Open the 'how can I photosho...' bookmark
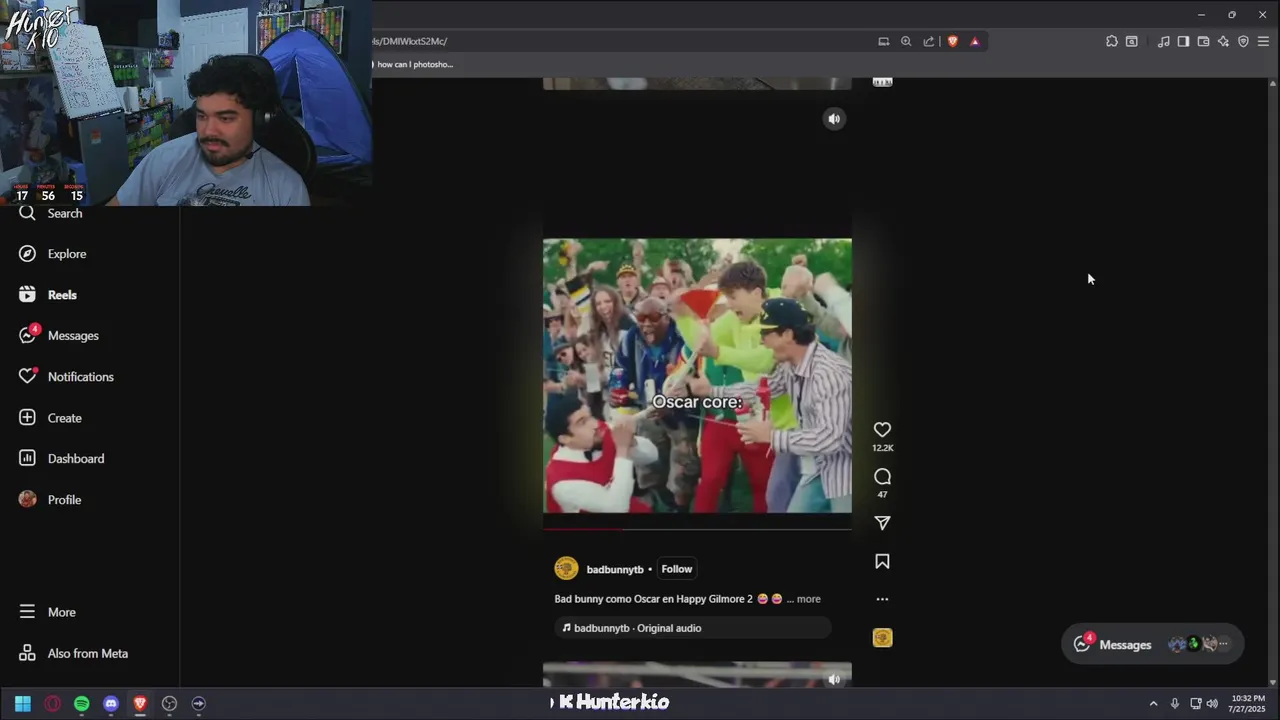 tap(413, 64)
